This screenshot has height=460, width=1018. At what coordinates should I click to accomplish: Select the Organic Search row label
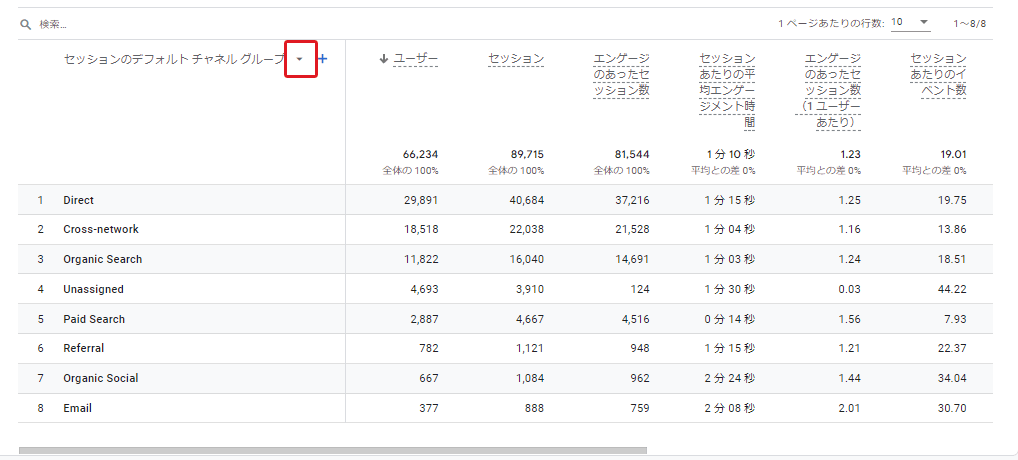[103, 260]
